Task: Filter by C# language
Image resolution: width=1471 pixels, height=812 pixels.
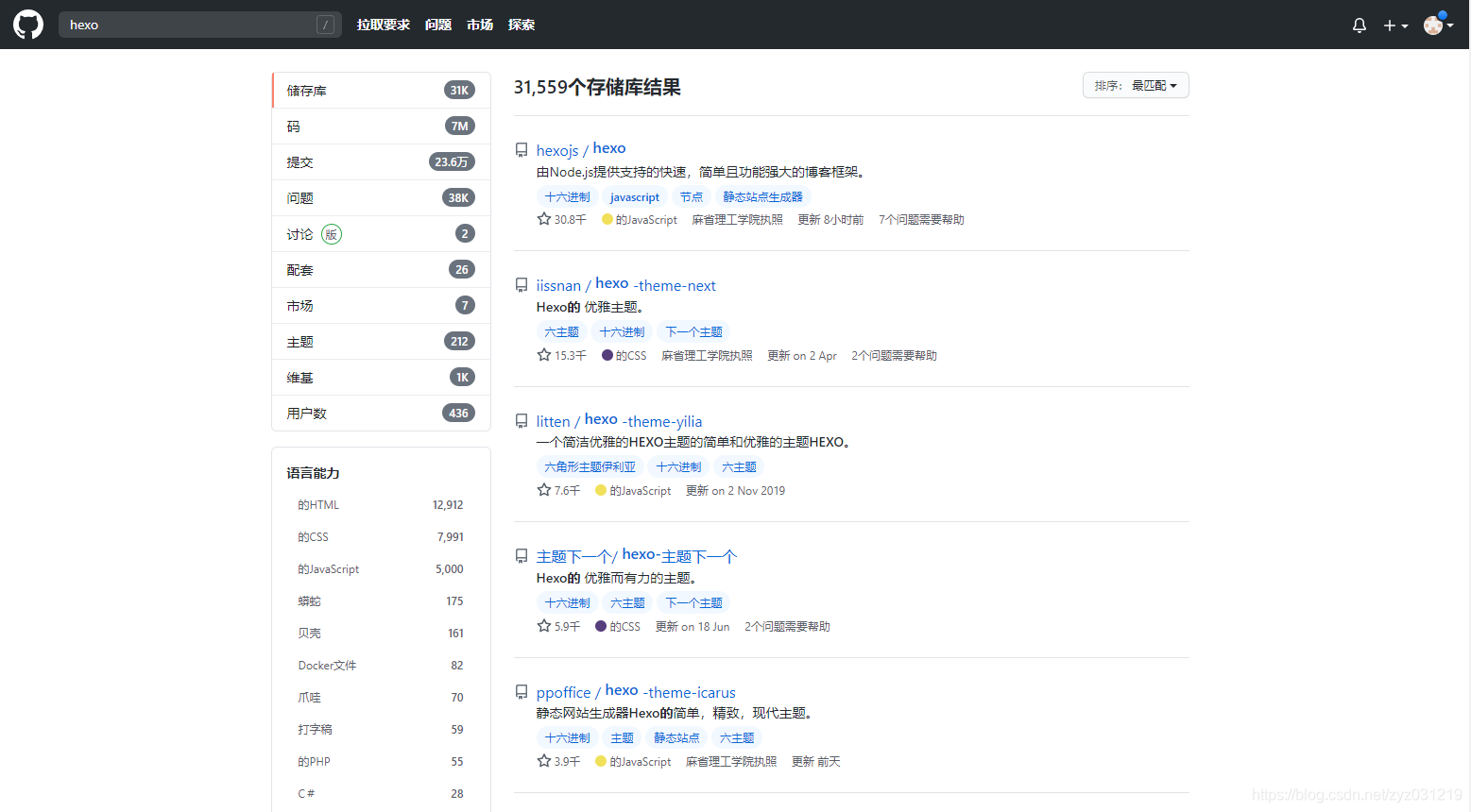Action: [381, 794]
